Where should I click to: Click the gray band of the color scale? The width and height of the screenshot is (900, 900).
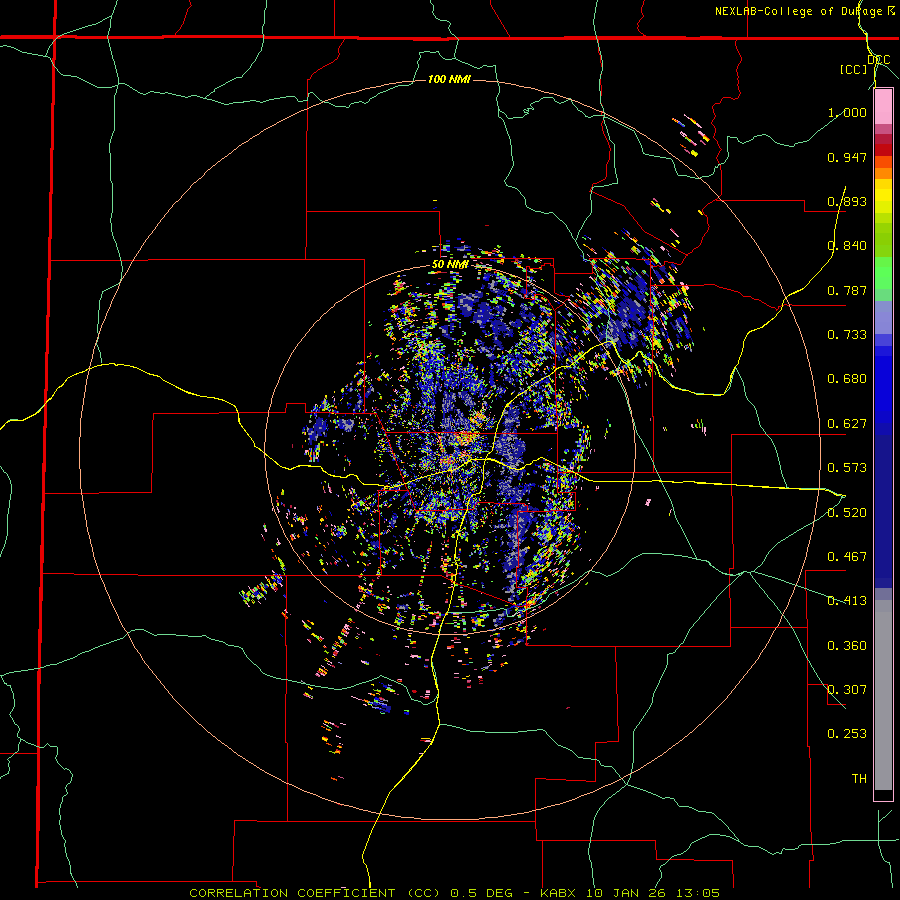(x=883, y=696)
